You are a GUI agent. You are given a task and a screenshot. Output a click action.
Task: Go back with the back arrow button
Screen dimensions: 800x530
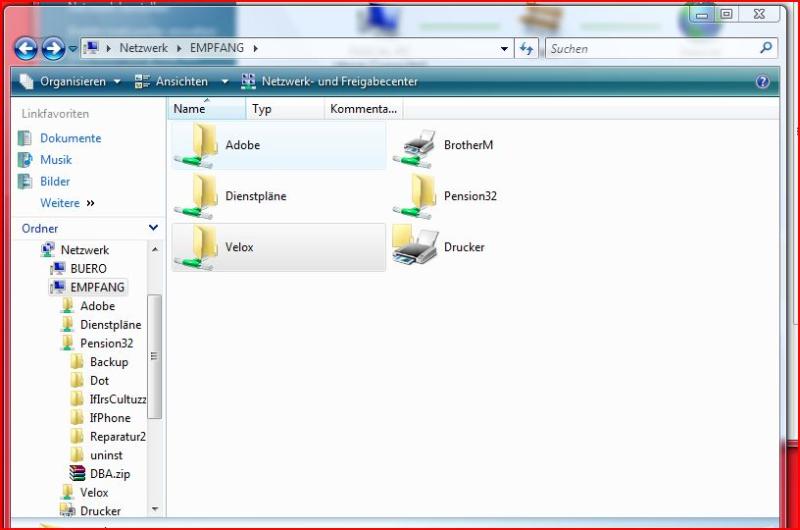(x=26, y=48)
